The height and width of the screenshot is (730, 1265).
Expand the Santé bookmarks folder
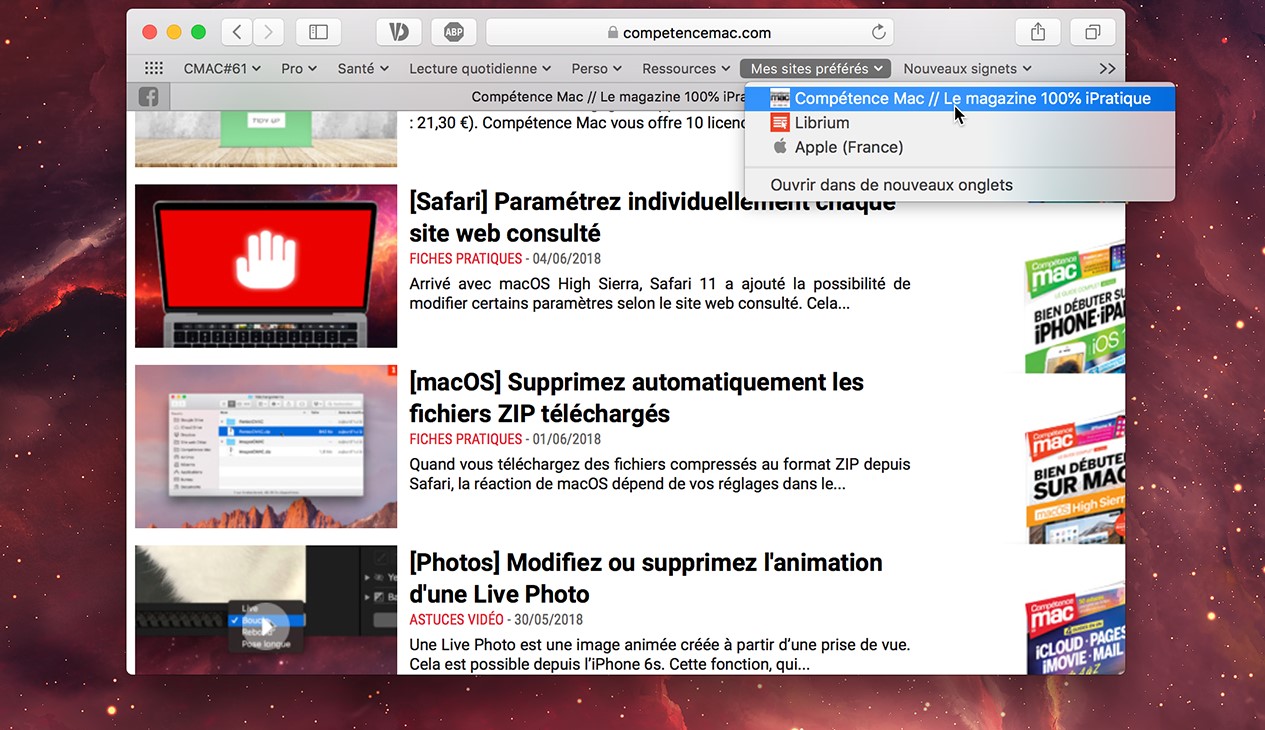point(363,69)
